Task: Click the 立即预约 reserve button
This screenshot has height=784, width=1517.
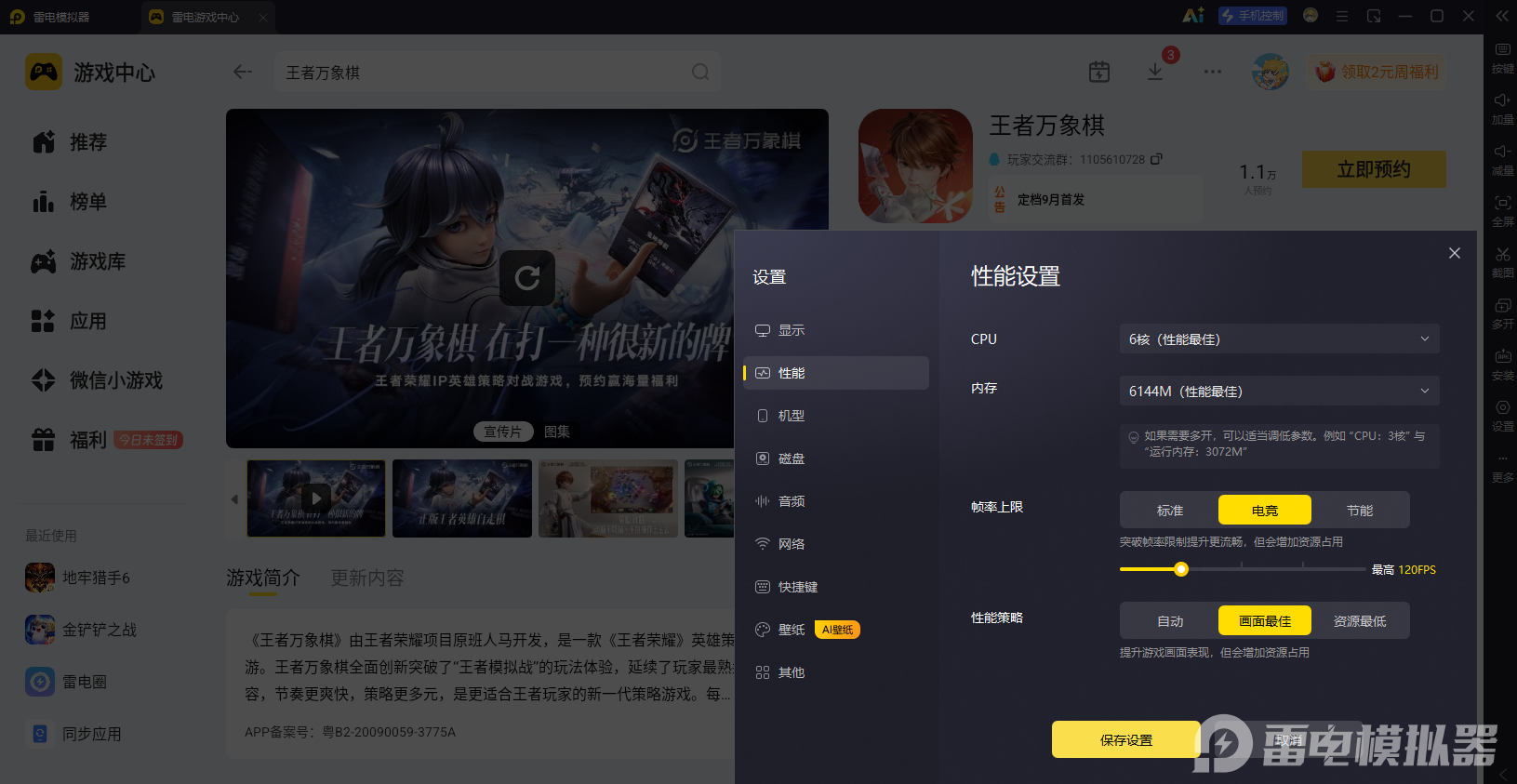Action: click(x=1374, y=169)
